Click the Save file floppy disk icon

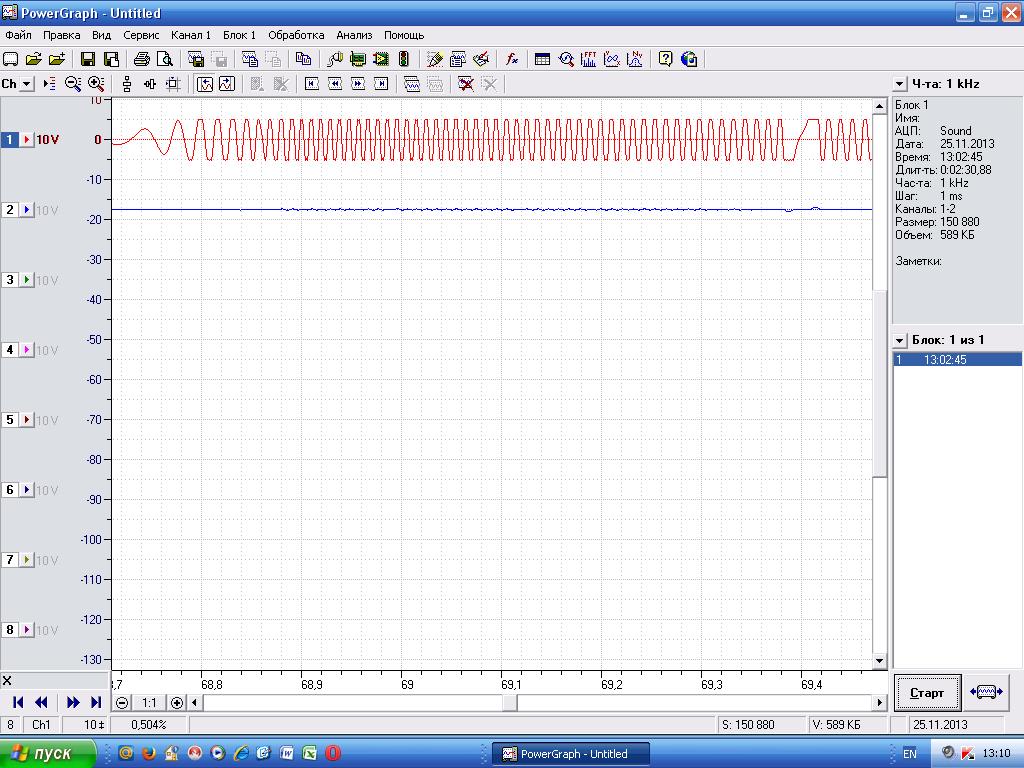click(87, 59)
